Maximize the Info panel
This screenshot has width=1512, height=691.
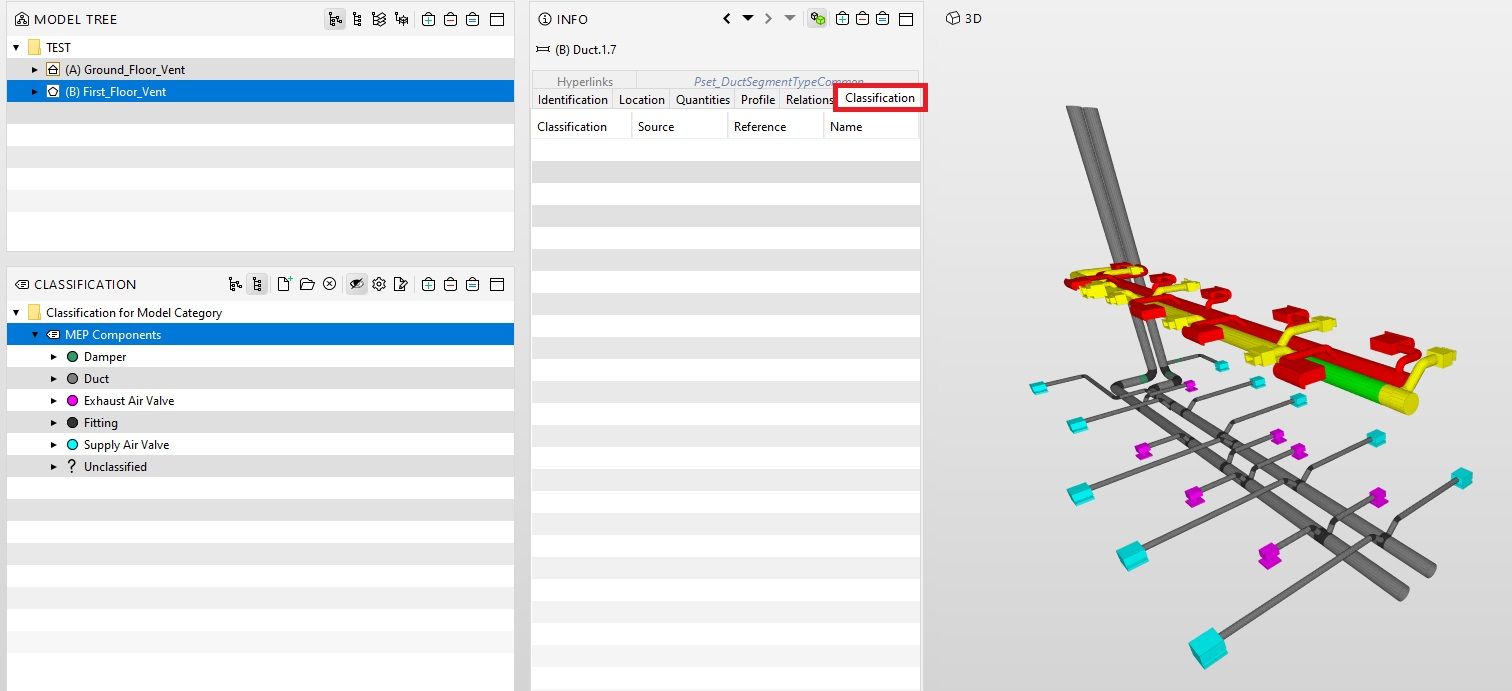coord(906,19)
